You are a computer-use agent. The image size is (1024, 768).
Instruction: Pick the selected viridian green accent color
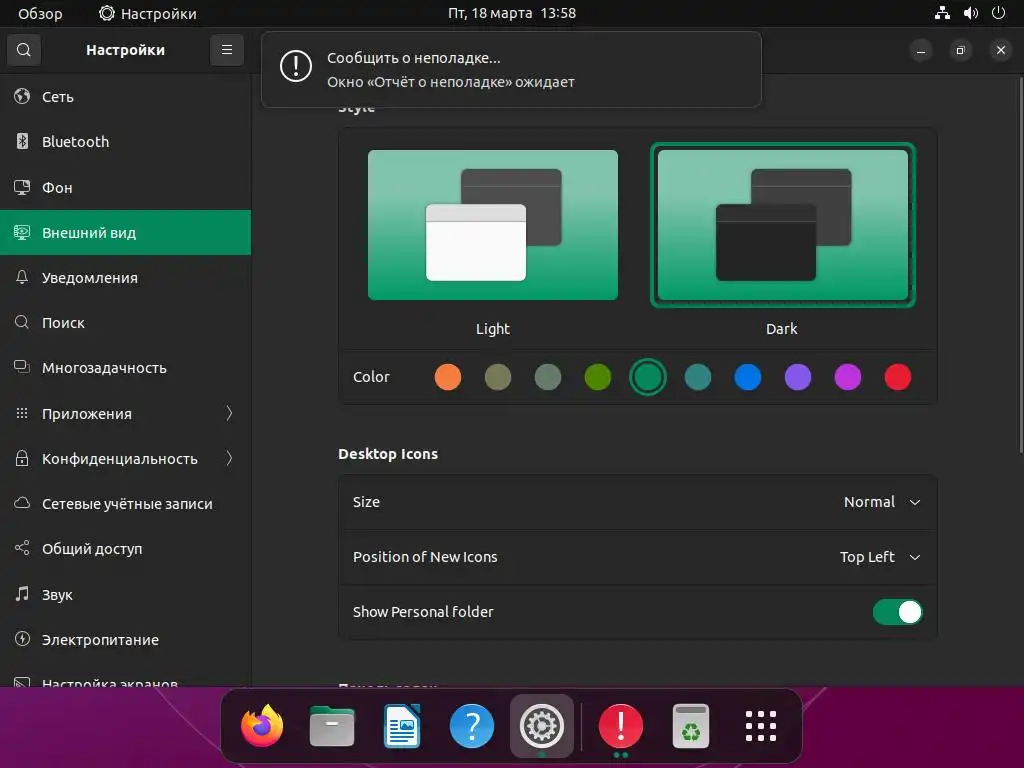648,377
